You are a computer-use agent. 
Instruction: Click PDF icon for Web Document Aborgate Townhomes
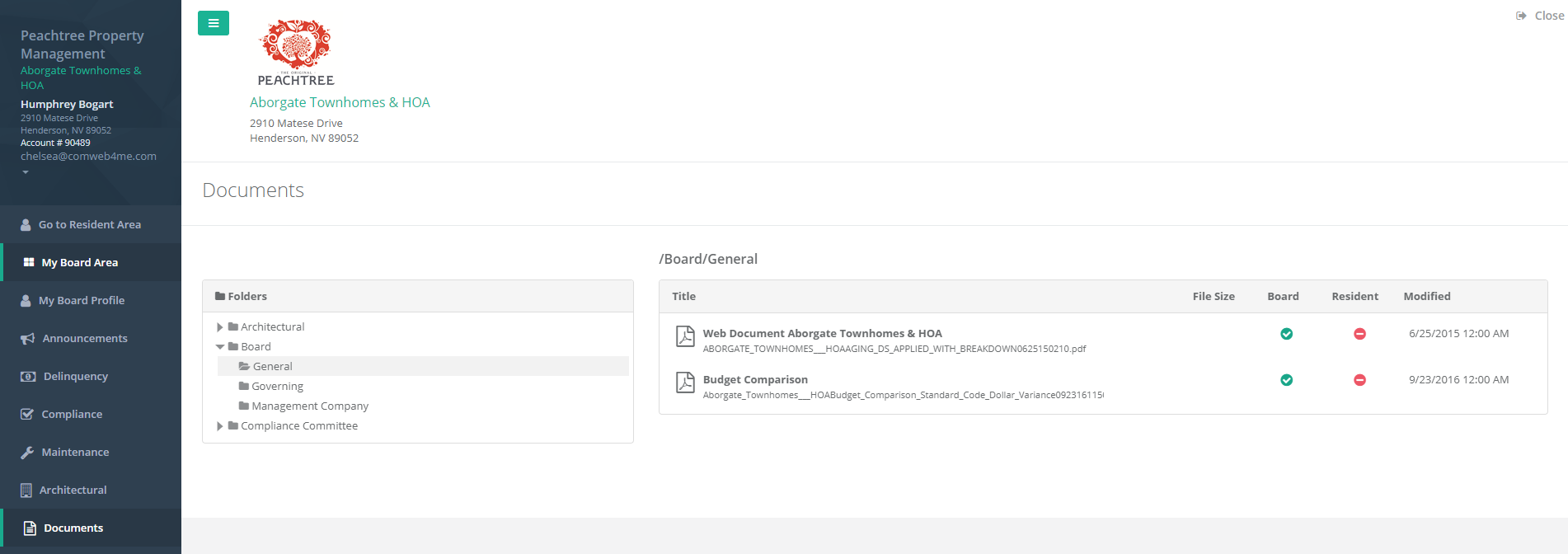click(x=685, y=336)
